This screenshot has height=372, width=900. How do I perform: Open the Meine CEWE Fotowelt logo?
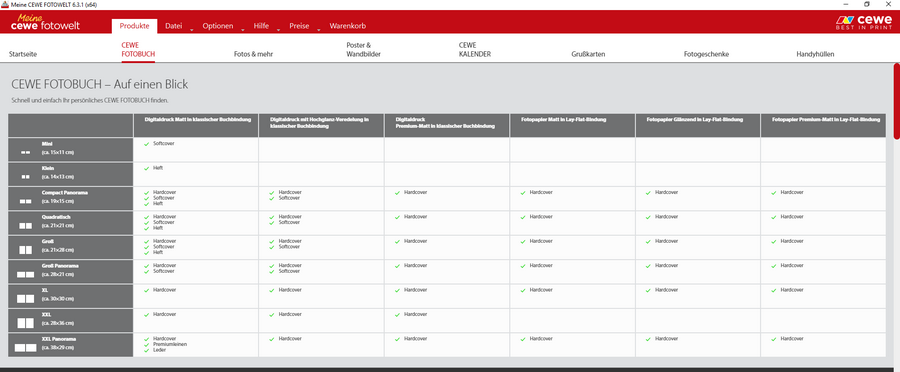pos(45,22)
